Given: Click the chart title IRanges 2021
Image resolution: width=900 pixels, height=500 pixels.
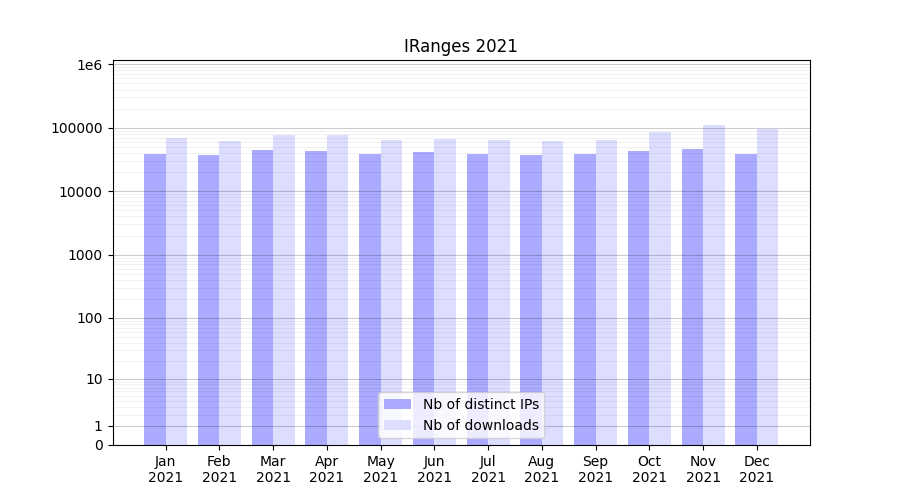Looking at the screenshot, I should [461, 46].
